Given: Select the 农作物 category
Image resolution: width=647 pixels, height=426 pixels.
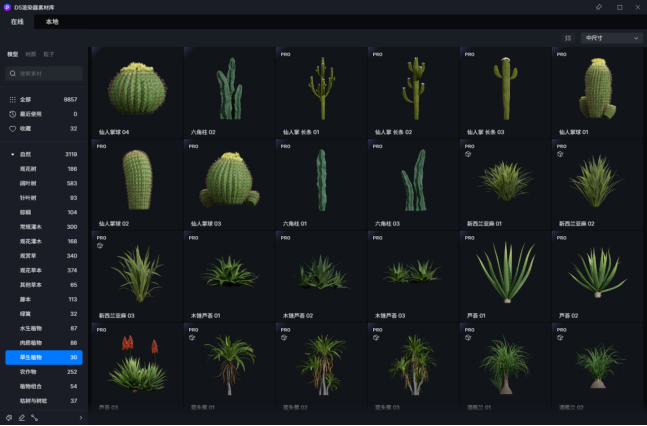Looking at the screenshot, I should point(44,372).
